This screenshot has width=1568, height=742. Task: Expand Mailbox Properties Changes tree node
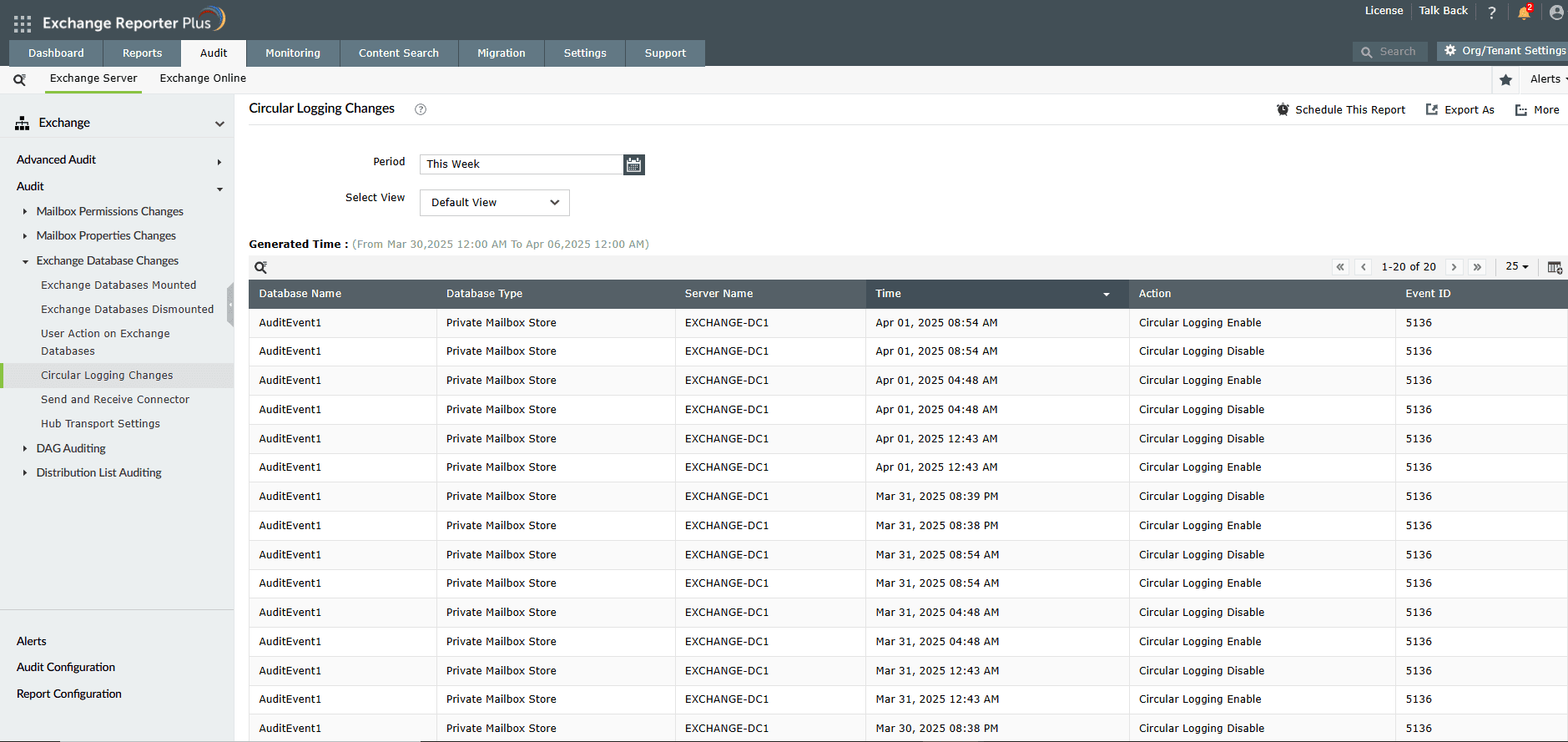pyautogui.click(x=25, y=236)
